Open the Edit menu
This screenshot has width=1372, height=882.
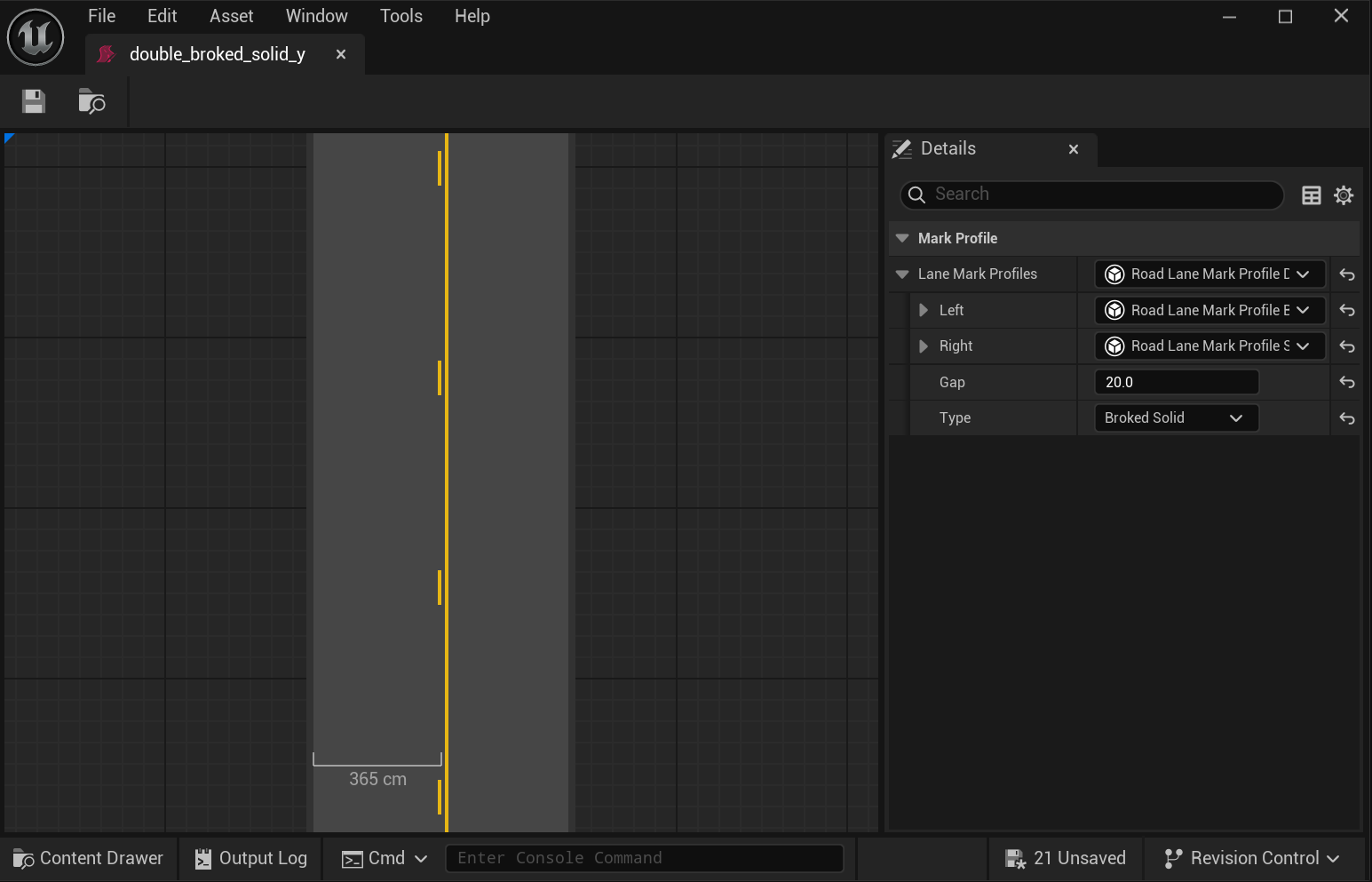[162, 16]
